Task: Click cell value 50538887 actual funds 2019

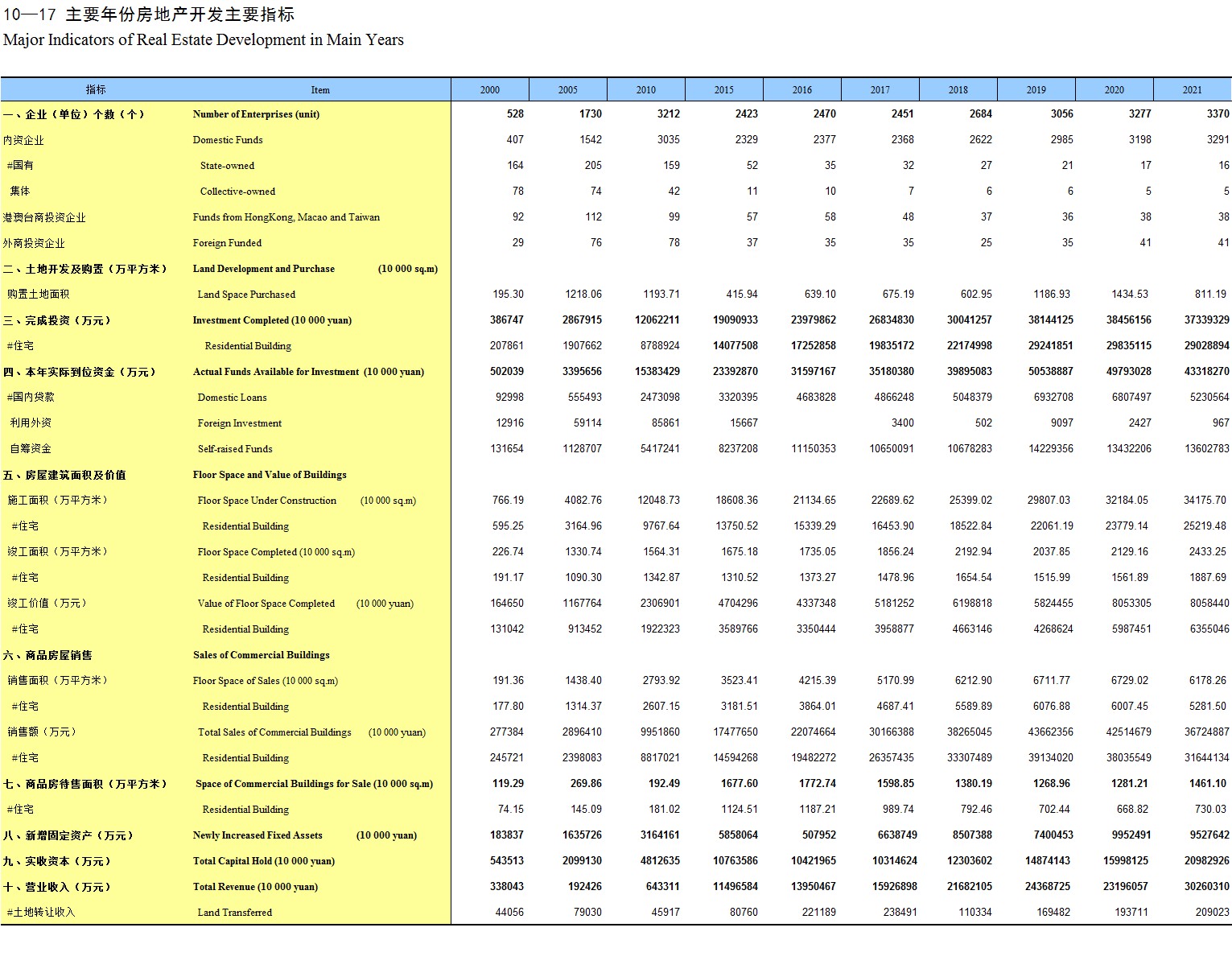Action: pos(1050,372)
